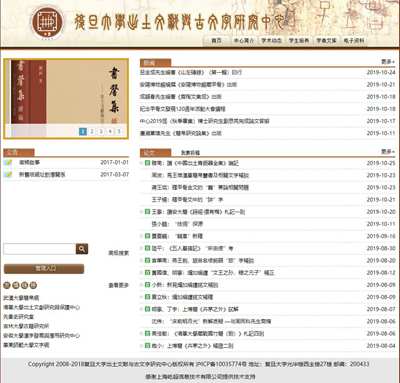This screenshot has height=383, width=400.
Task: Click green note icon beside 2017-01-01 announcement
Action: [x=8, y=162]
